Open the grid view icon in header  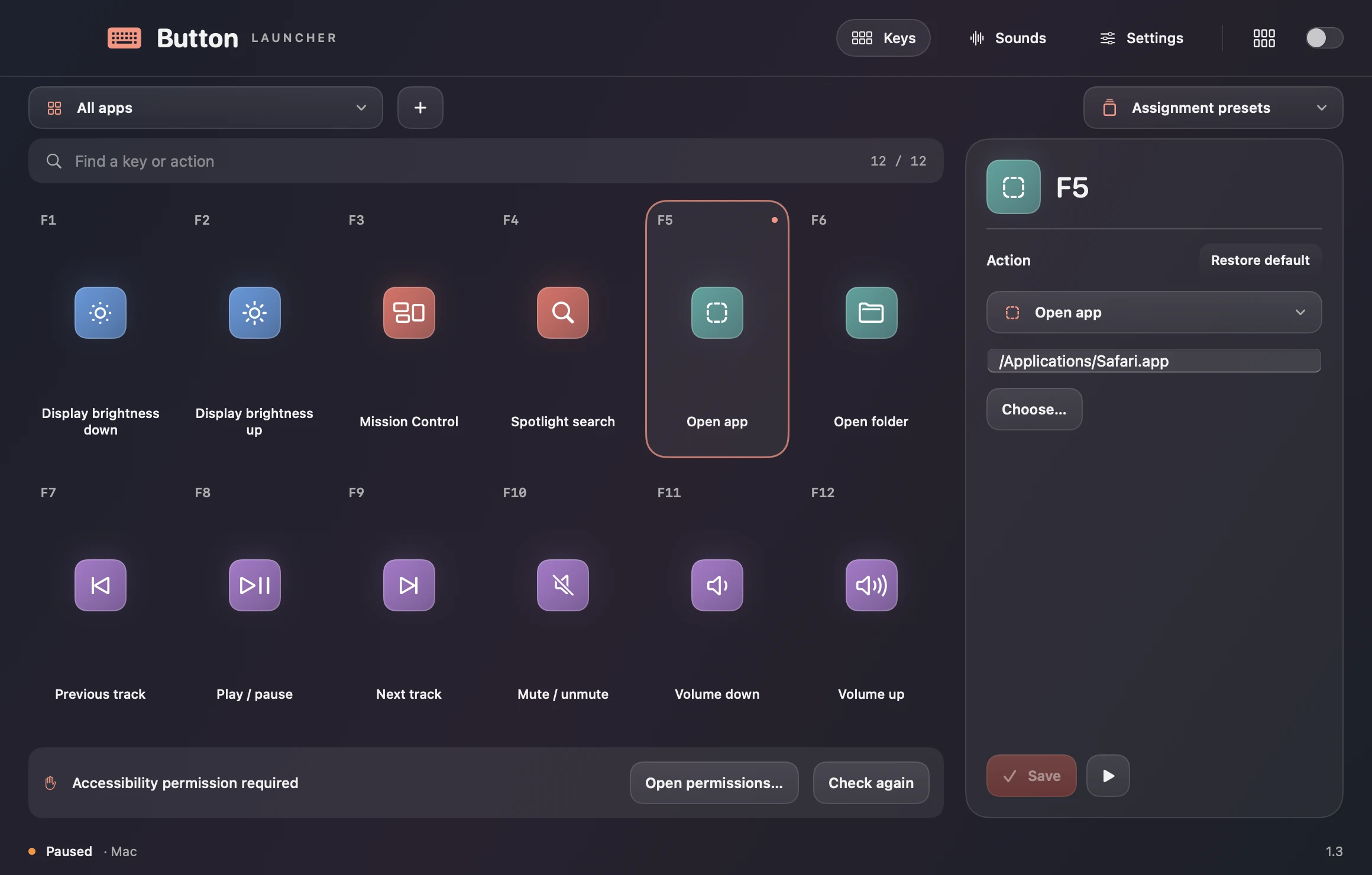(1264, 38)
